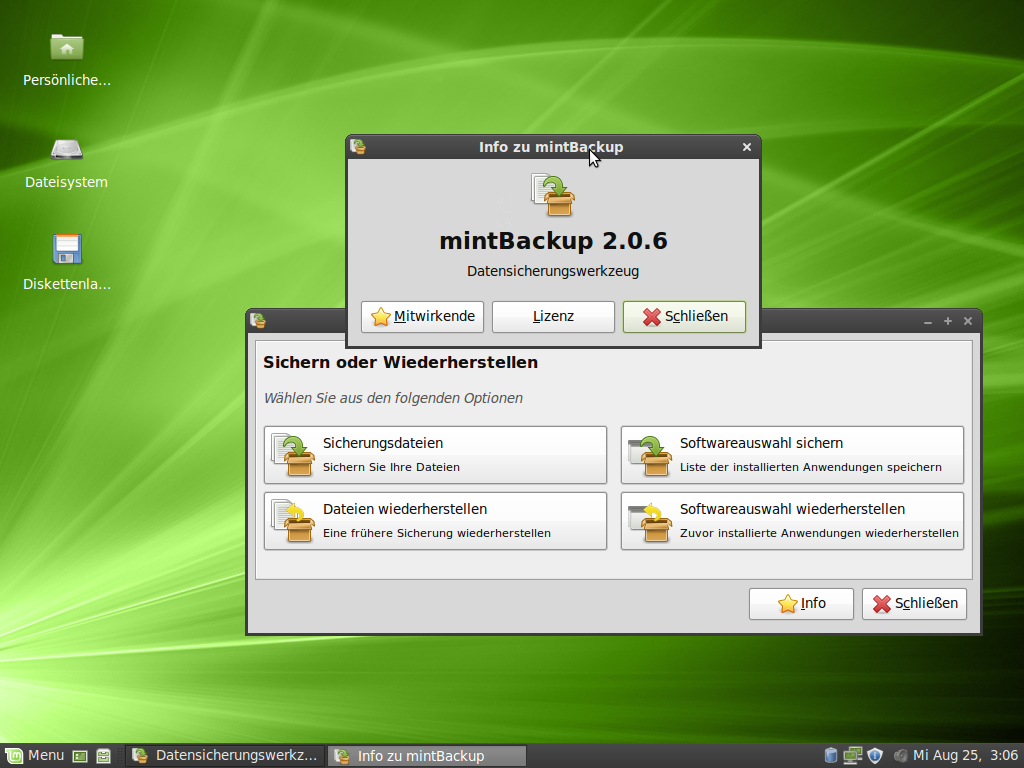Click the network monitor tray icon
The image size is (1024, 768).
click(852, 755)
